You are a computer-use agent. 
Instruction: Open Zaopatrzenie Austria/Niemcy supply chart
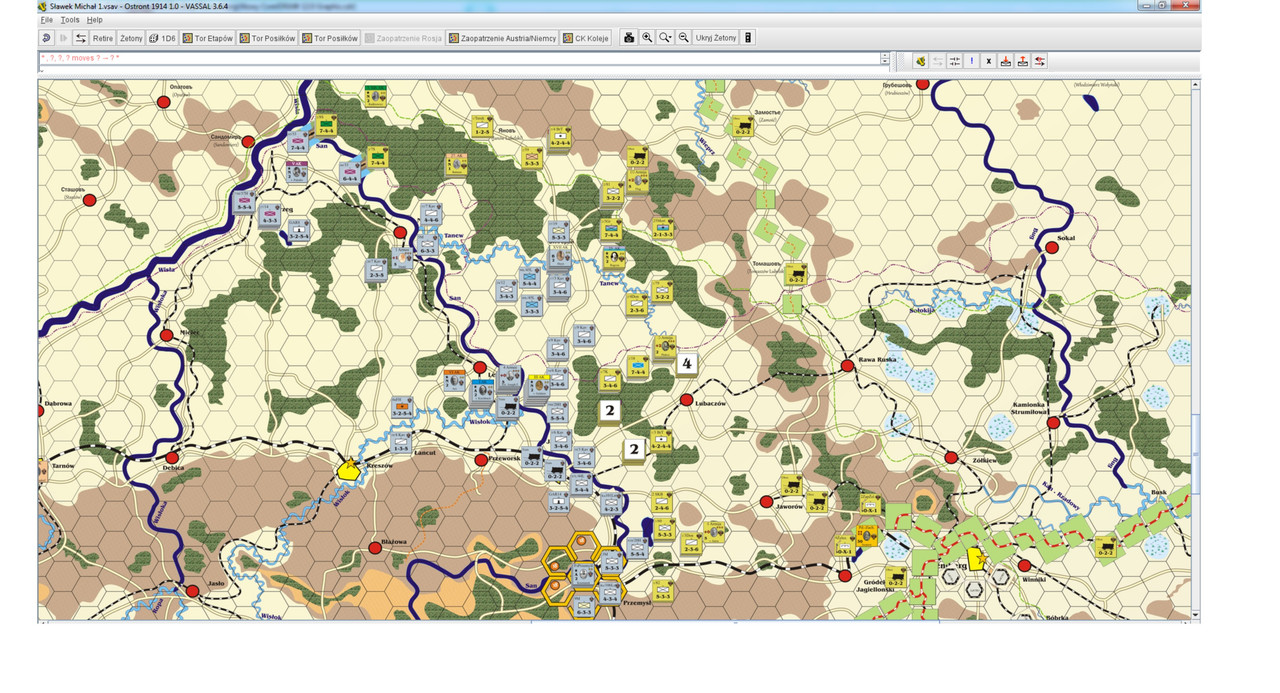pyautogui.click(x=503, y=38)
